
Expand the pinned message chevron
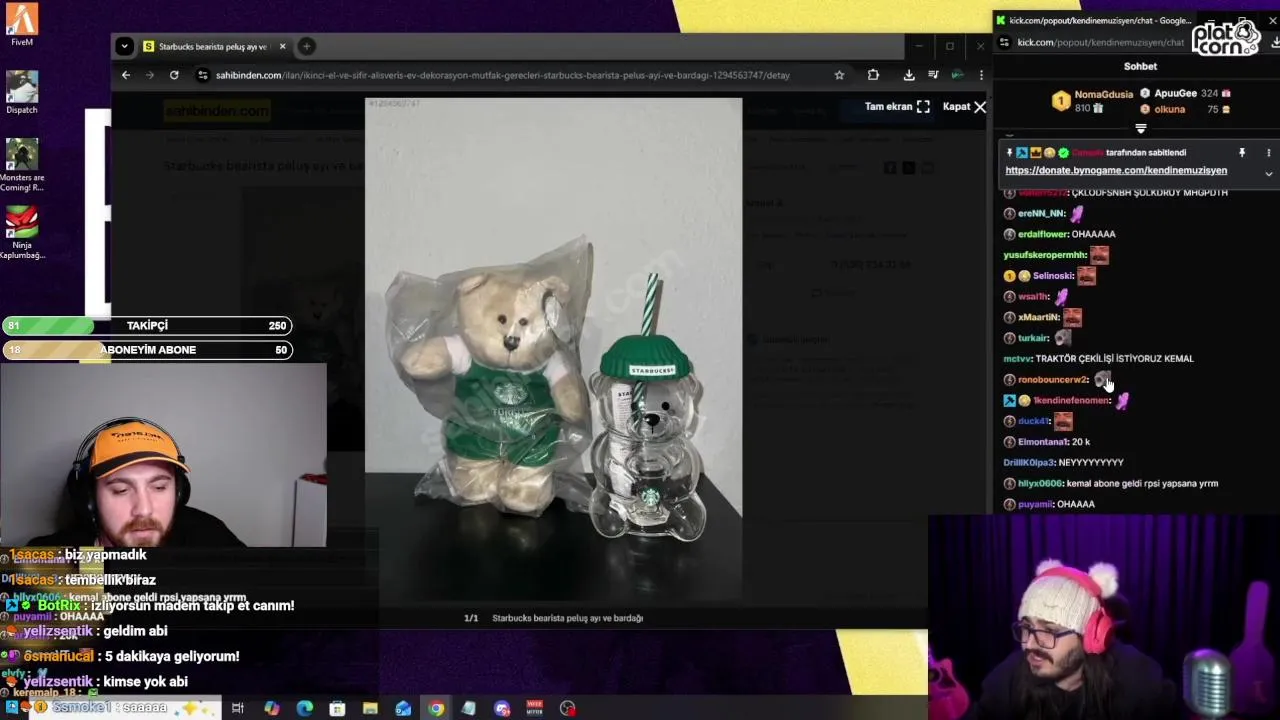[x=1268, y=174]
